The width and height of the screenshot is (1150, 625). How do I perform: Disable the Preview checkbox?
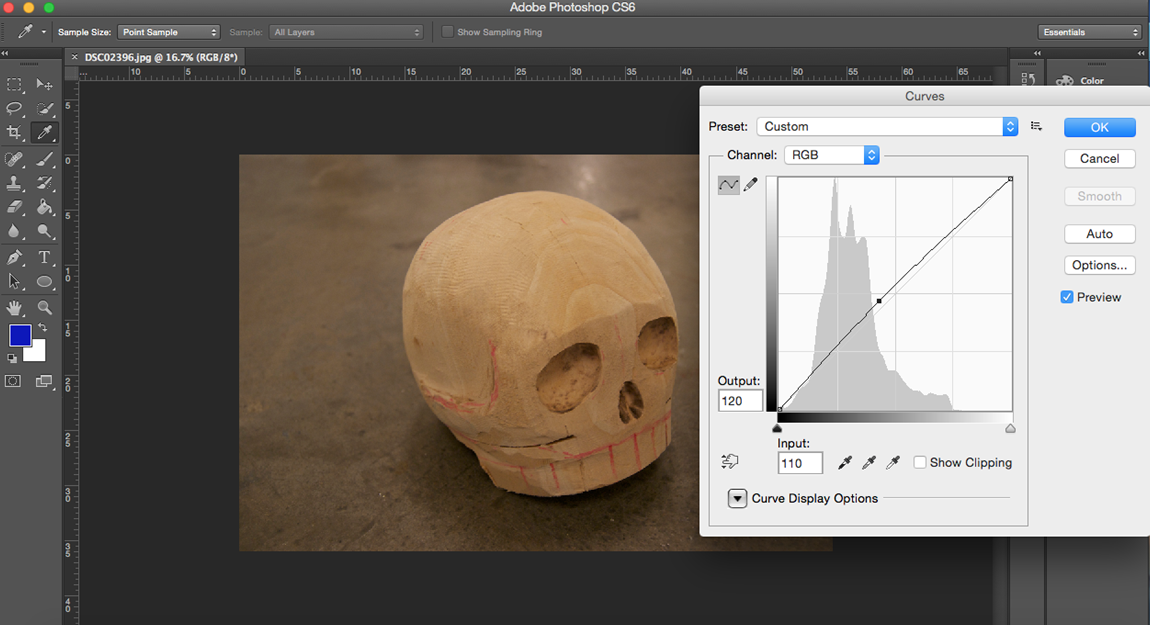click(x=1067, y=296)
